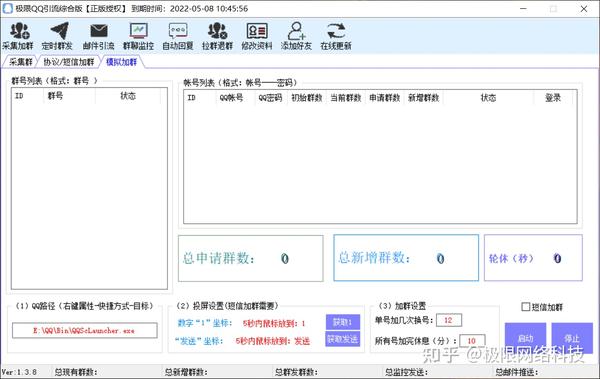Switch to the 采集群 tab
The width and height of the screenshot is (600, 379).
(x=20, y=62)
